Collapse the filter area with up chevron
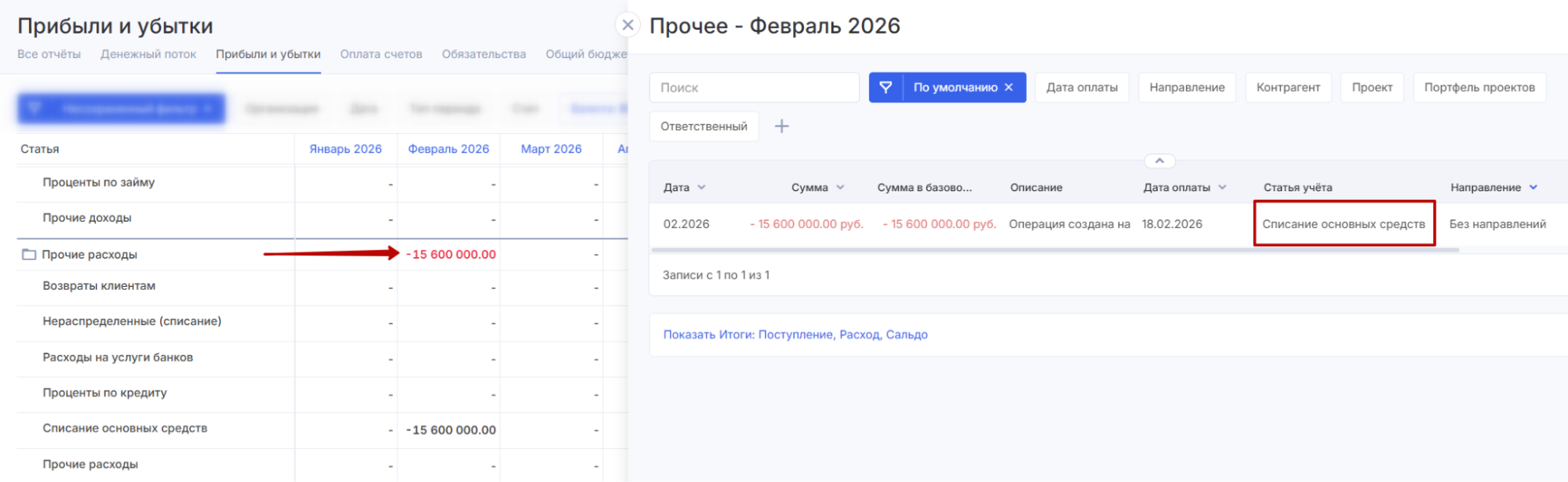This screenshot has width=1568, height=482. [1159, 161]
